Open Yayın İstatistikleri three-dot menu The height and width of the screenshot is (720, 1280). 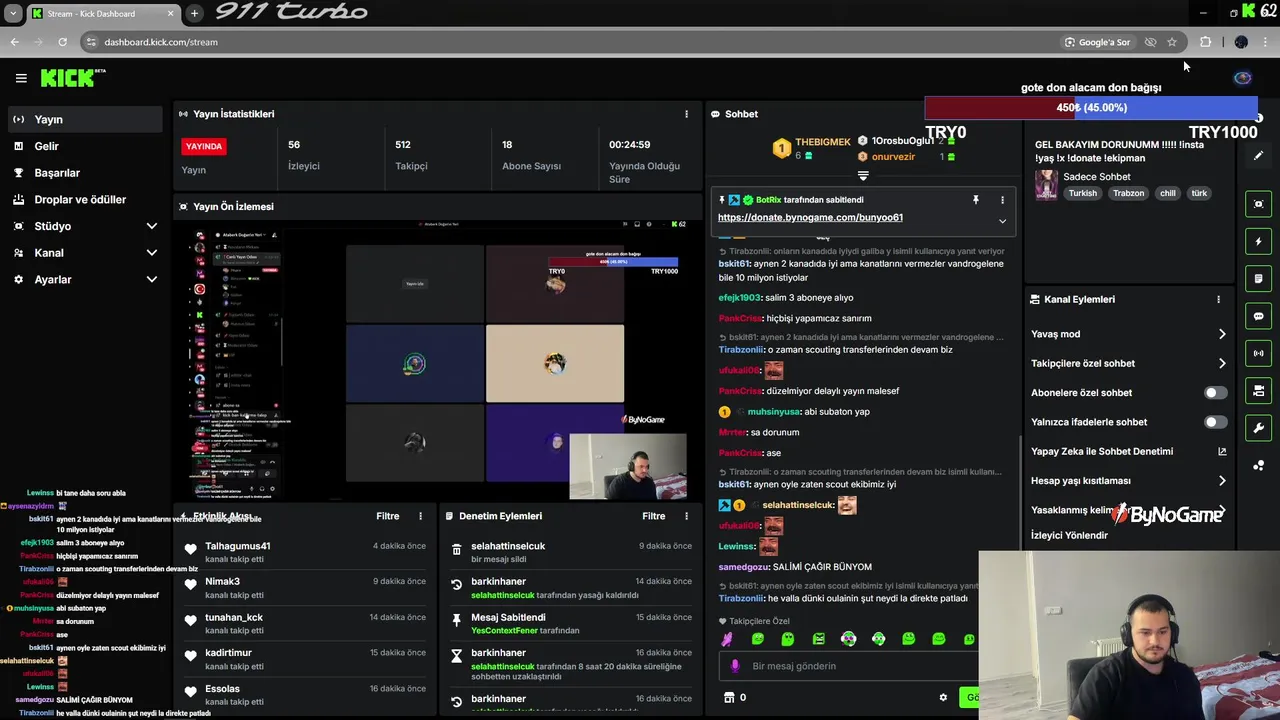click(x=686, y=114)
